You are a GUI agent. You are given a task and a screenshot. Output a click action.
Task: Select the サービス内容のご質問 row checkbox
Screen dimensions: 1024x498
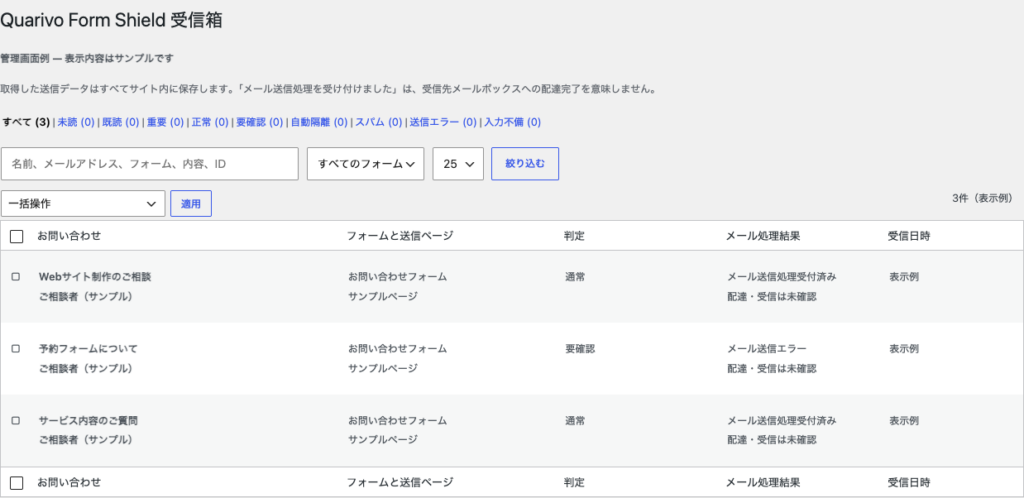[x=16, y=421]
